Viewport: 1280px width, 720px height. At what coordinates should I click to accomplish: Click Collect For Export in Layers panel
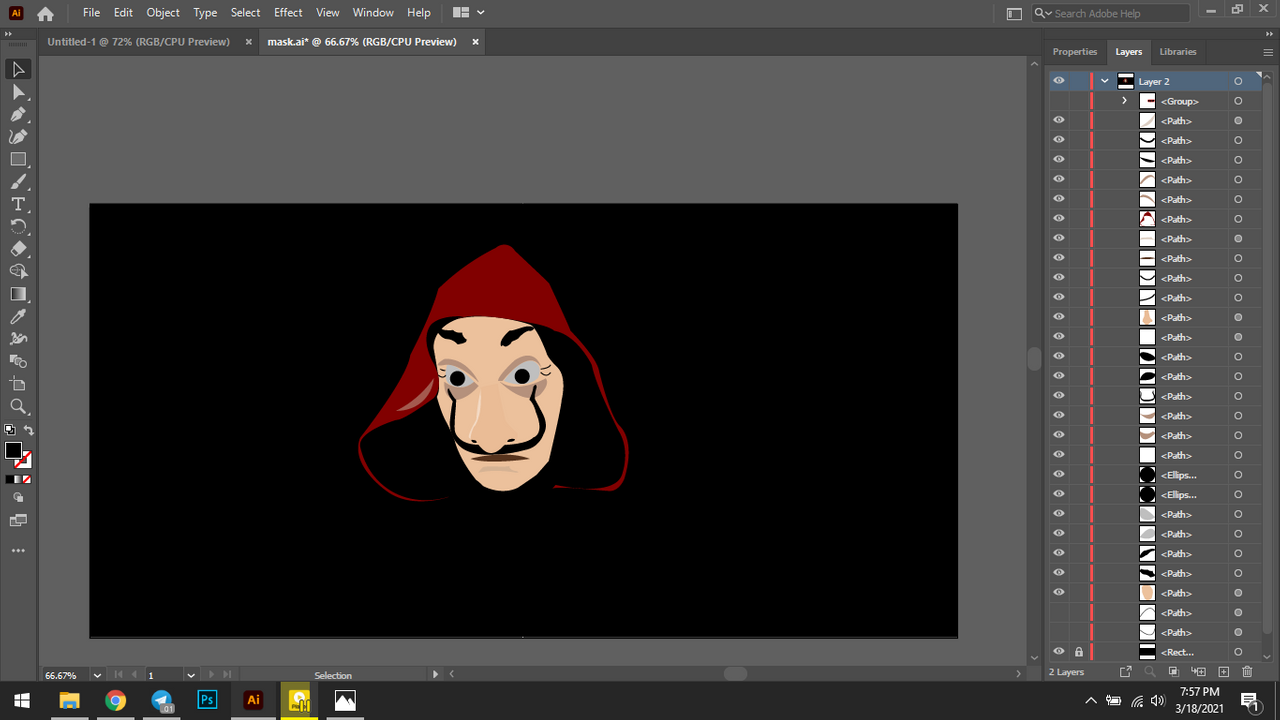pos(1125,672)
